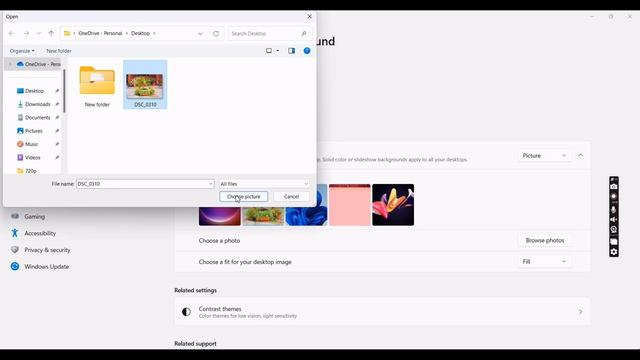Open view options dropdown arrow

[278, 51]
